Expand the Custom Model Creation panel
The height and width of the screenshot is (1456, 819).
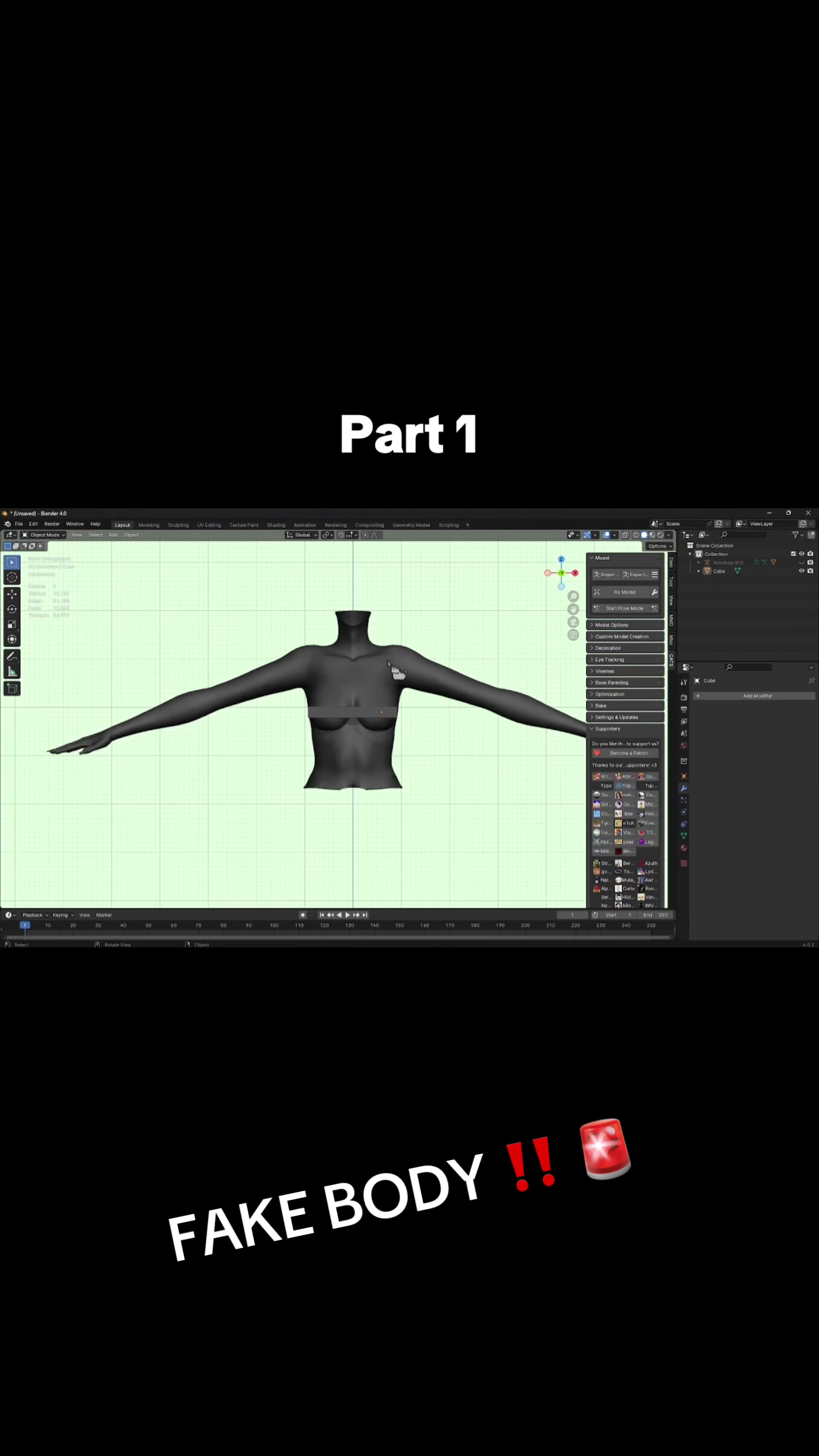pyautogui.click(x=625, y=636)
